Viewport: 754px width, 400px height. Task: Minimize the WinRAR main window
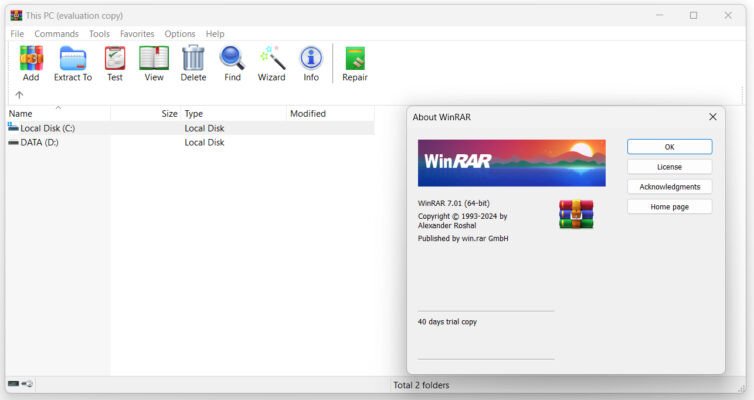[x=660, y=15]
